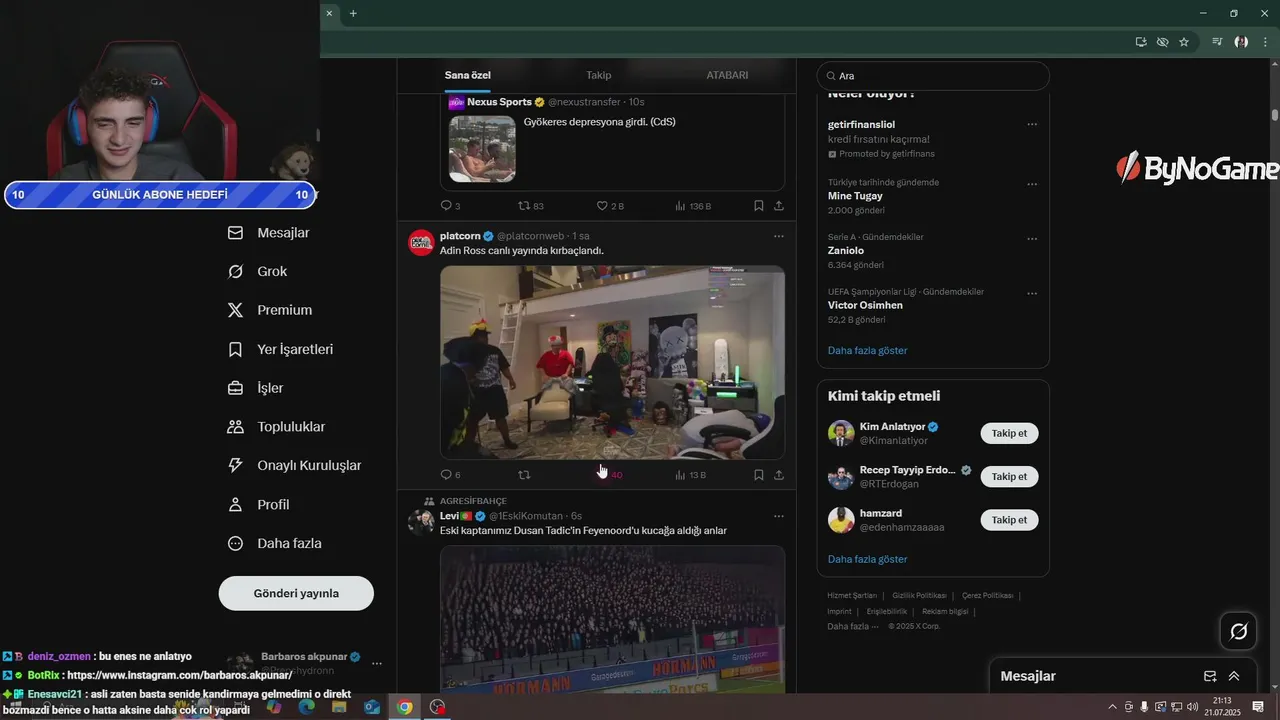Open Gizlilik Politikası footer link
The height and width of the screenshot is (720, 1280).
920,596
